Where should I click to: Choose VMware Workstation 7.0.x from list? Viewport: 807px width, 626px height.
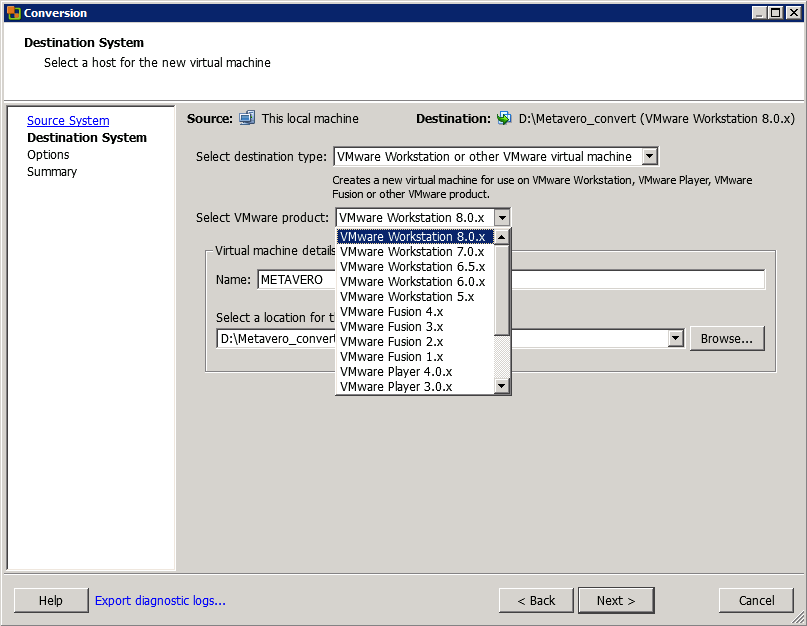click(x=415, y=252)
